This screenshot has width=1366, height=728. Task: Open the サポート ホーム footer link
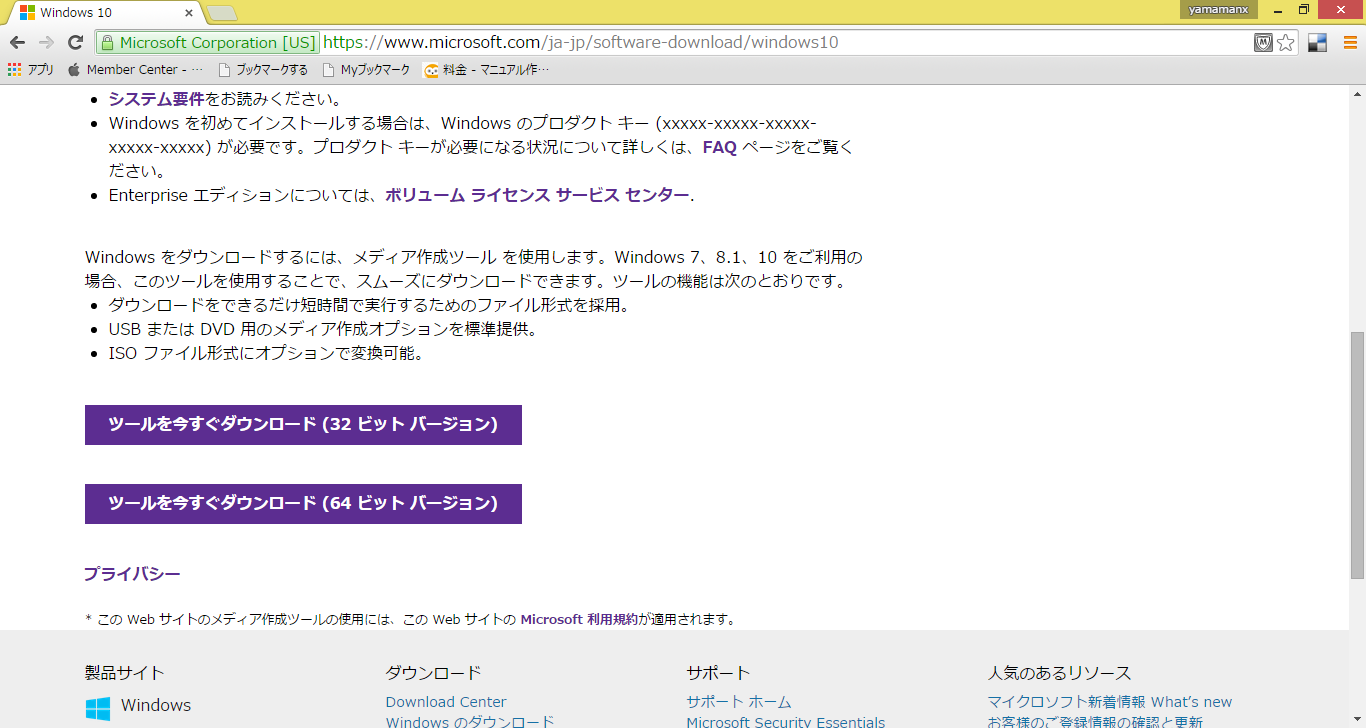point(739,702)
